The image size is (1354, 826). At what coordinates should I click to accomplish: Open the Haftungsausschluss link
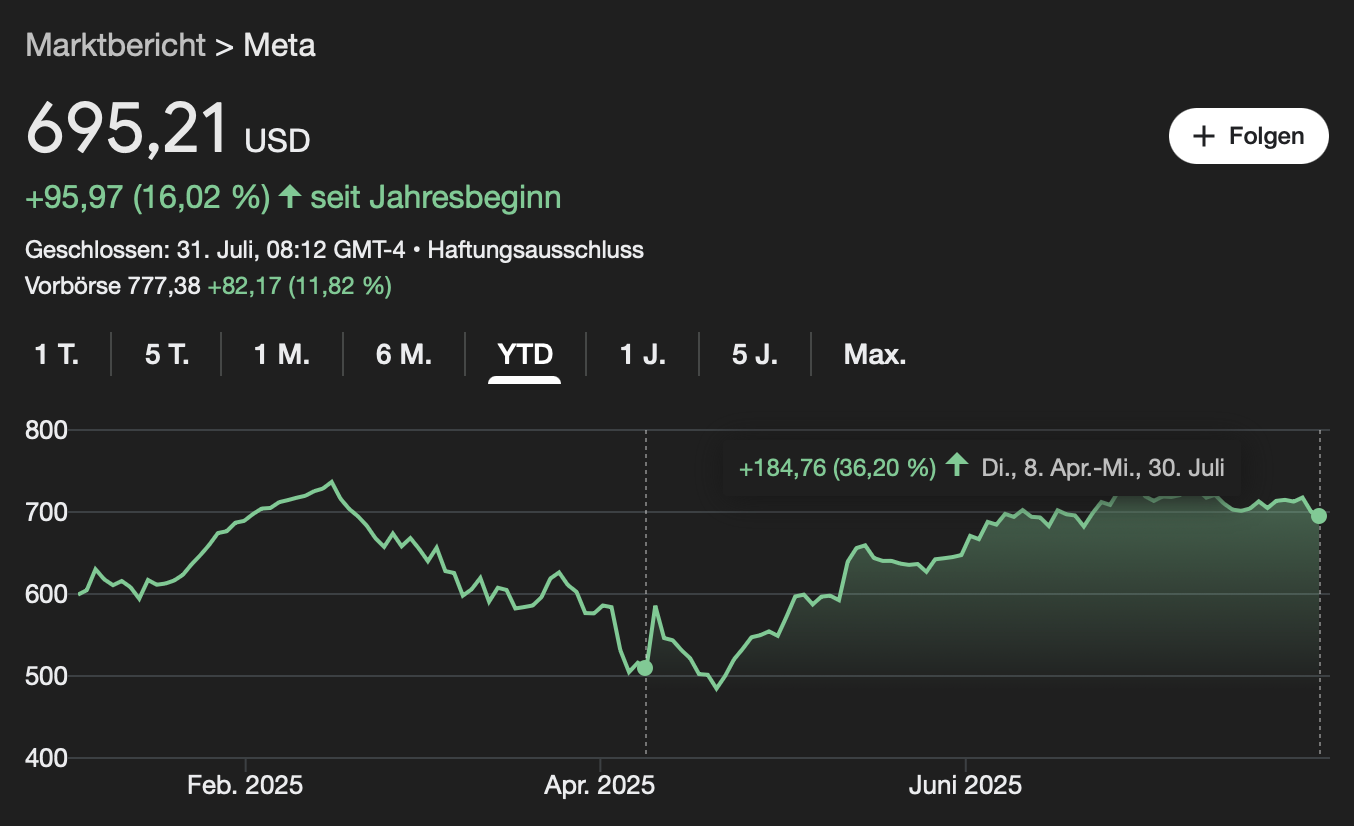pyautogui.click(x=536, y=250)
